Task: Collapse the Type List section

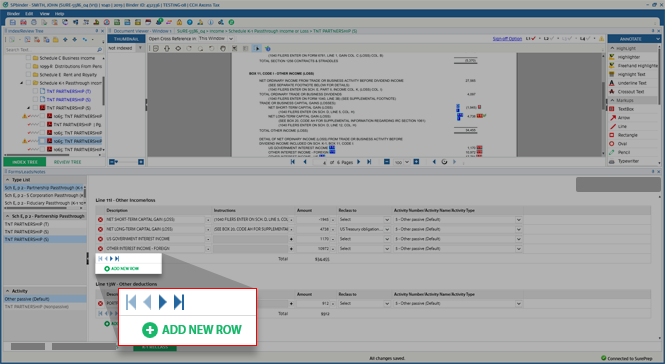Action: point(8,180)
